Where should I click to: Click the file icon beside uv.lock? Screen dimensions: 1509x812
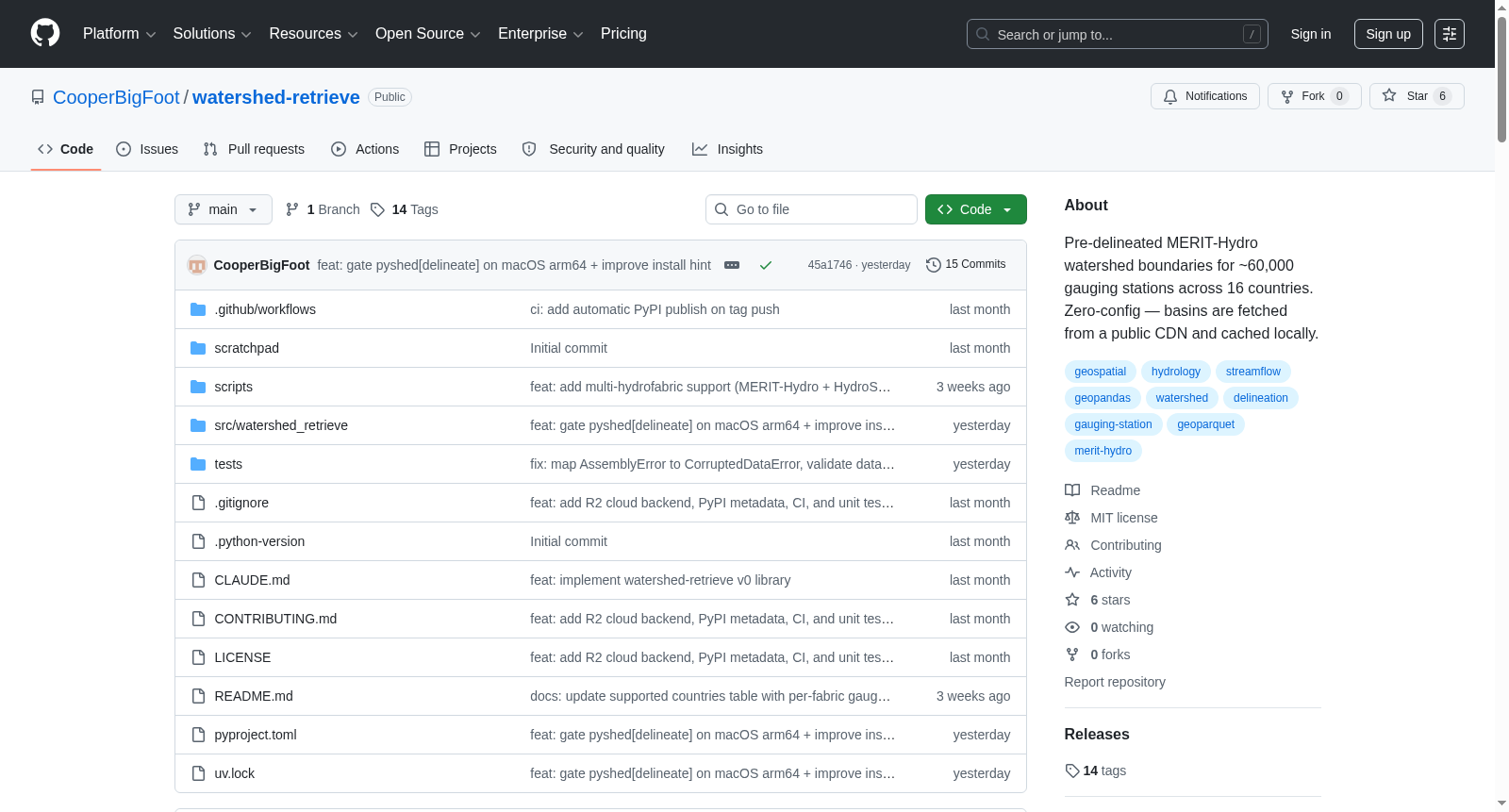point(198,773)
